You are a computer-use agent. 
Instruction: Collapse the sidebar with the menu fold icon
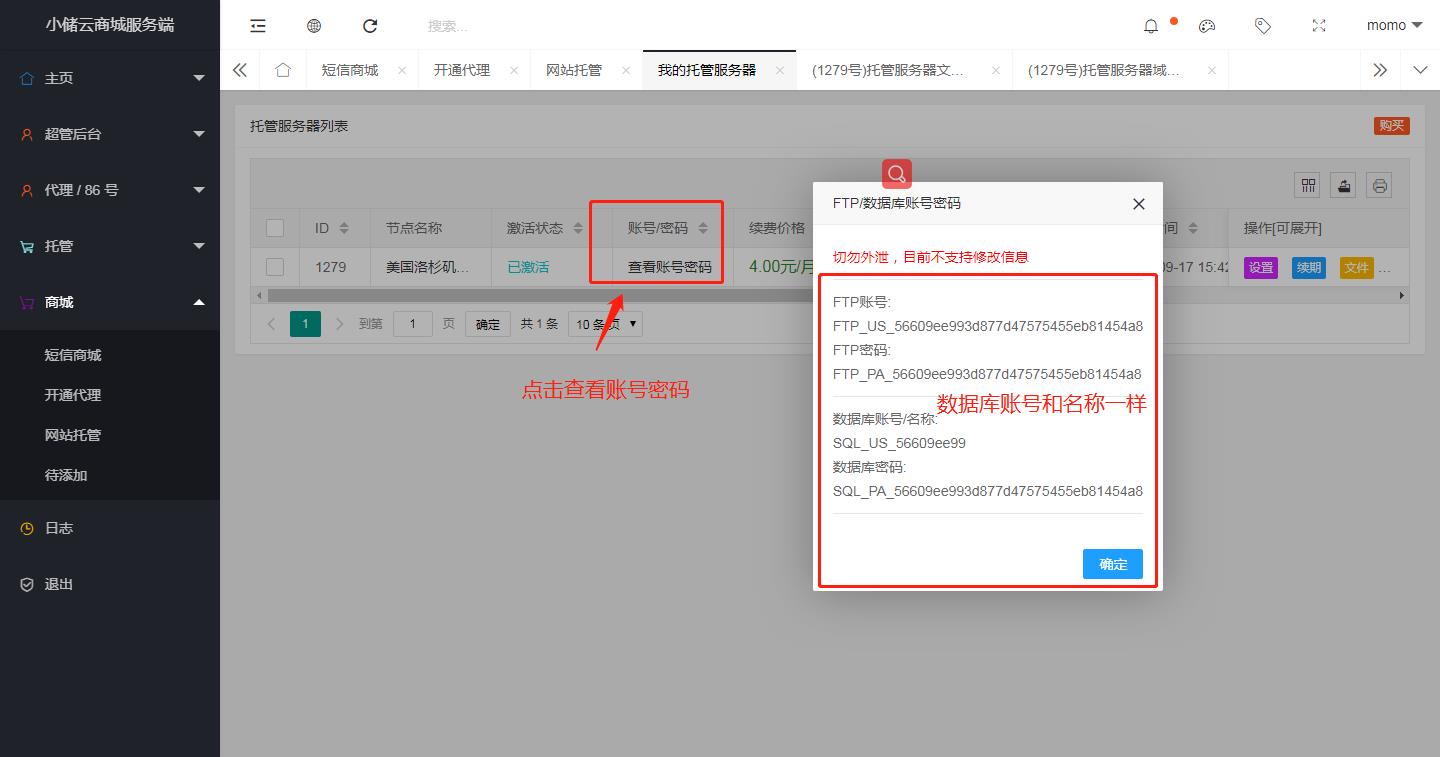258,26
